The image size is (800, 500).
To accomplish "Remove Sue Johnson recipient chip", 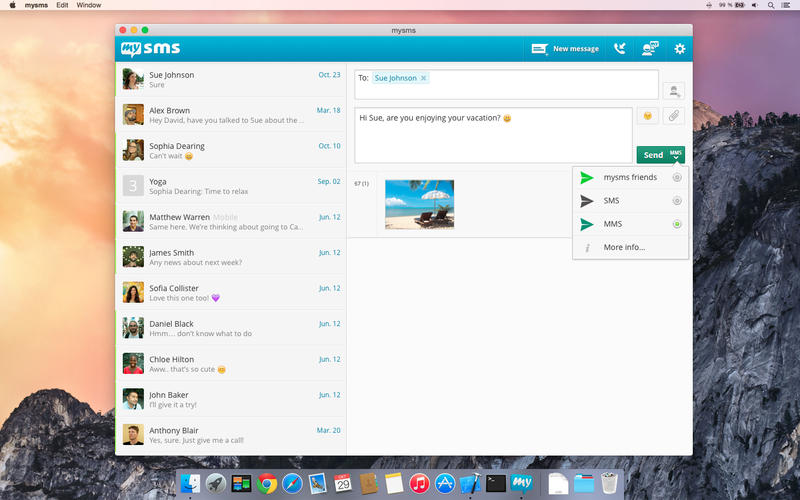I will coord(423,78).
